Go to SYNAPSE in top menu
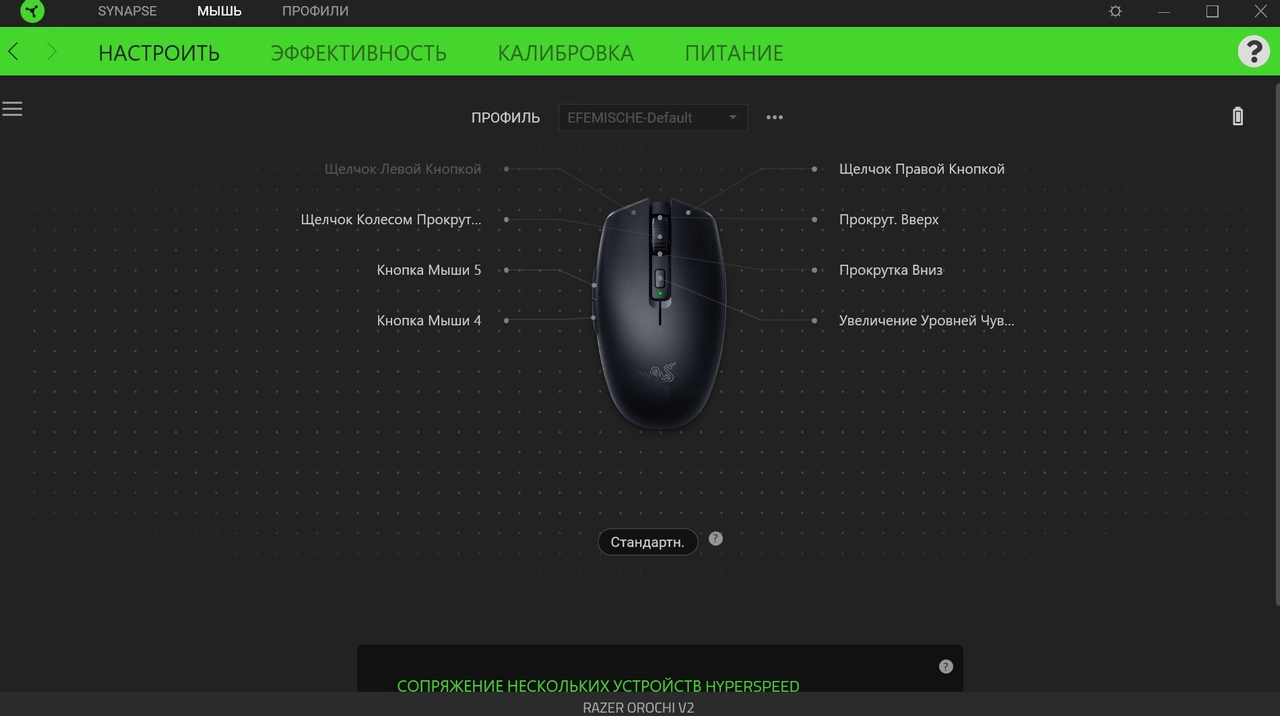The height and width of the screenshot is (716, 1280). pyautogui.click(x=127, y=11)
